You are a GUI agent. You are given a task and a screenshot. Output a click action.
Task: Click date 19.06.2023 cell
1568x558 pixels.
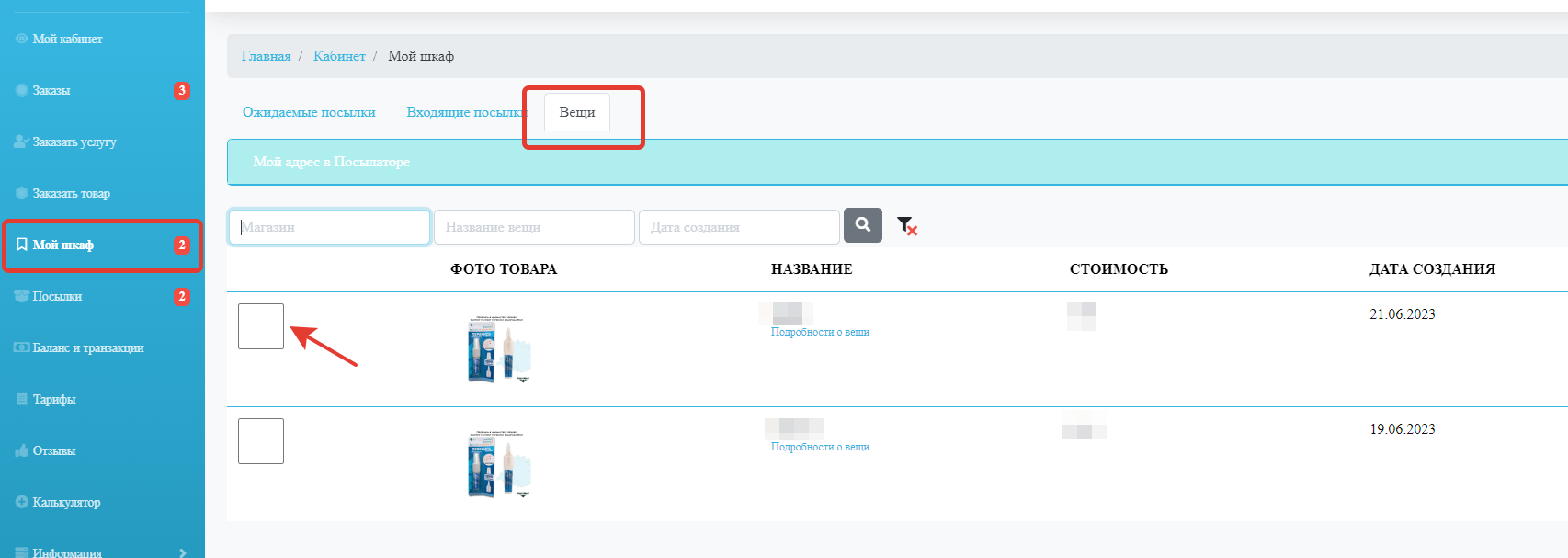[x=1403, y=429]
